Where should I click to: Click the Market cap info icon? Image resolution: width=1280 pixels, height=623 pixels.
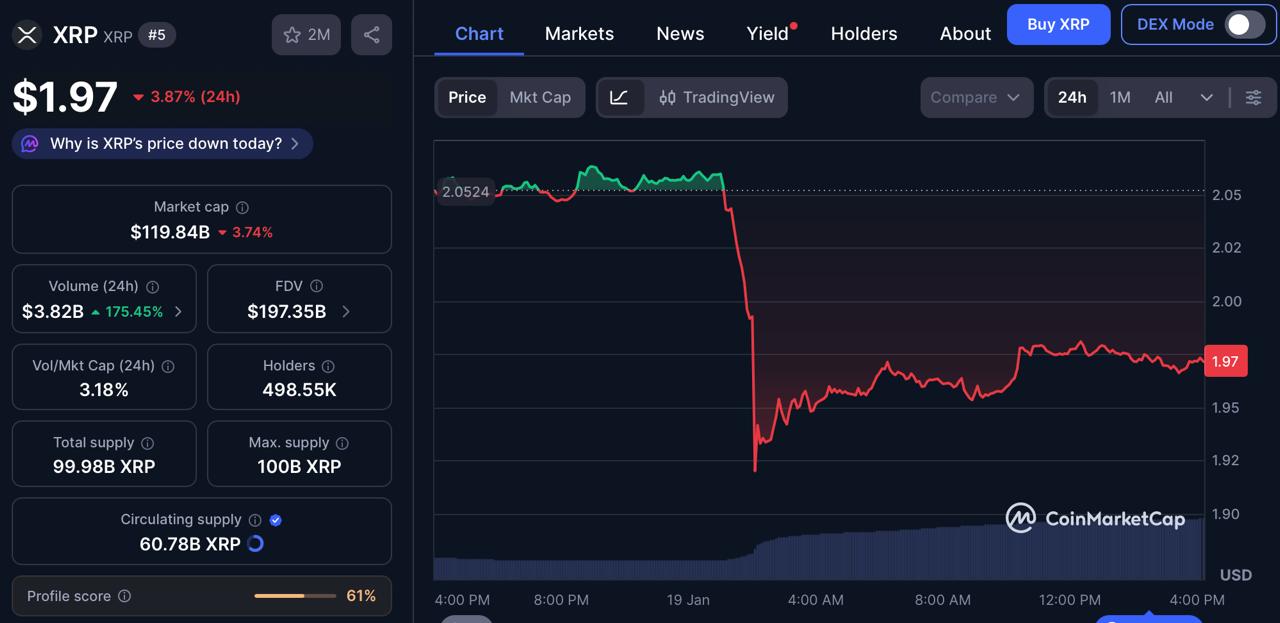point(240,207)
